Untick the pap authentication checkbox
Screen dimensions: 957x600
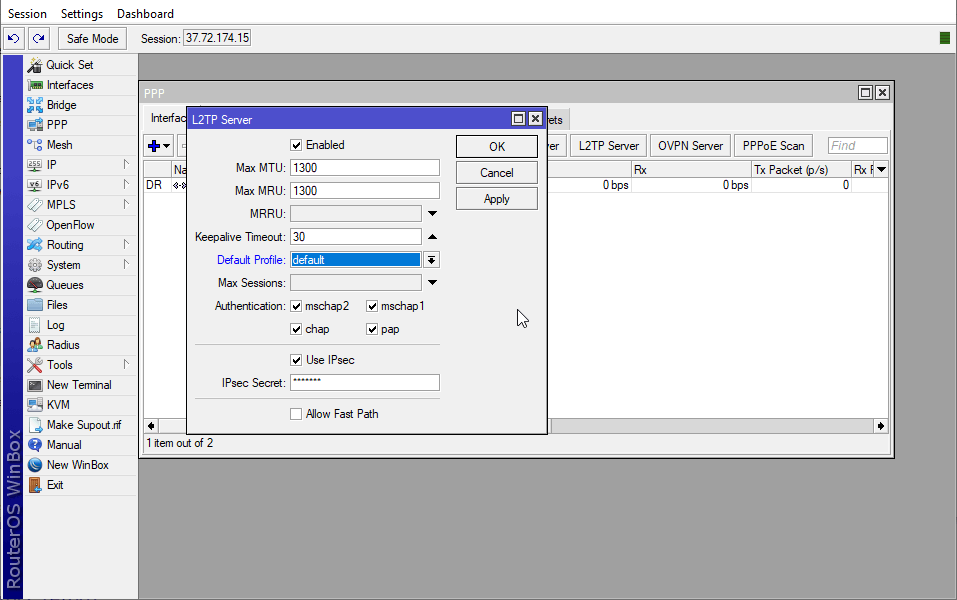coord(372,330)
